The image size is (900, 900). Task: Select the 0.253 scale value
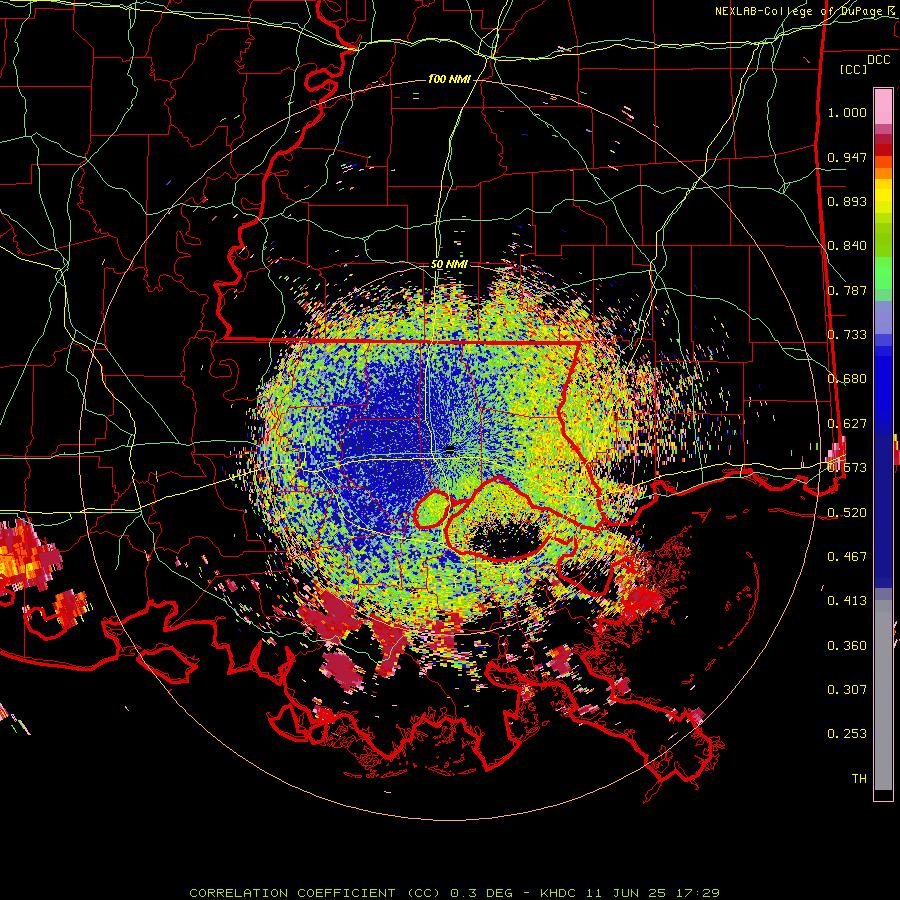847,734
